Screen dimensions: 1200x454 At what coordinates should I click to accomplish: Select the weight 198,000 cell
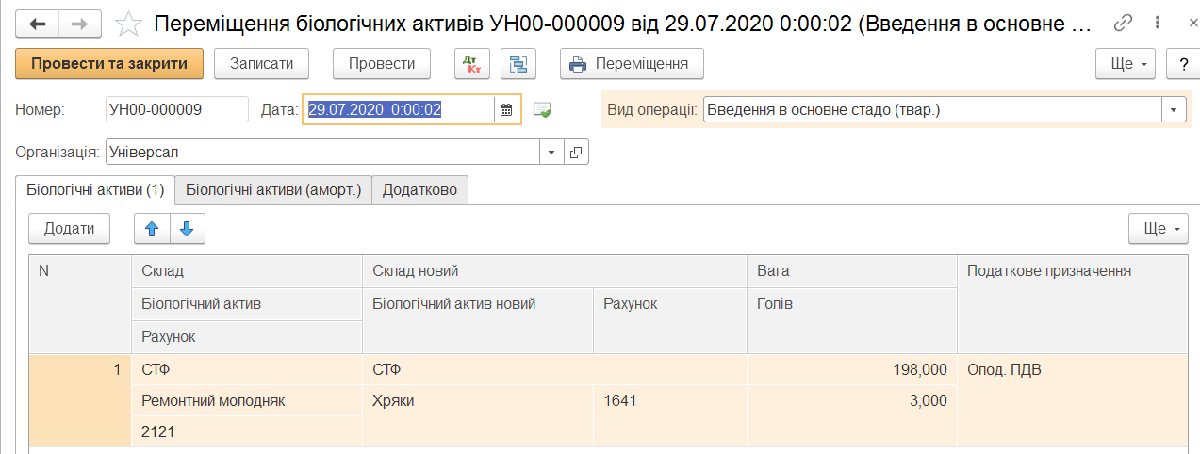852,370
